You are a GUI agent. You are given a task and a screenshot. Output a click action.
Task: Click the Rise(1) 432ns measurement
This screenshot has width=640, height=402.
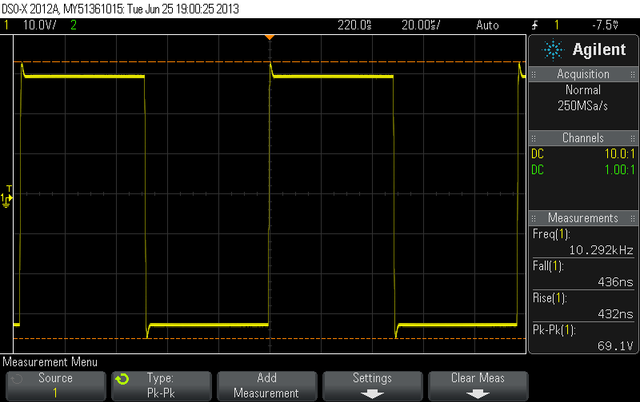click(583, 306)
